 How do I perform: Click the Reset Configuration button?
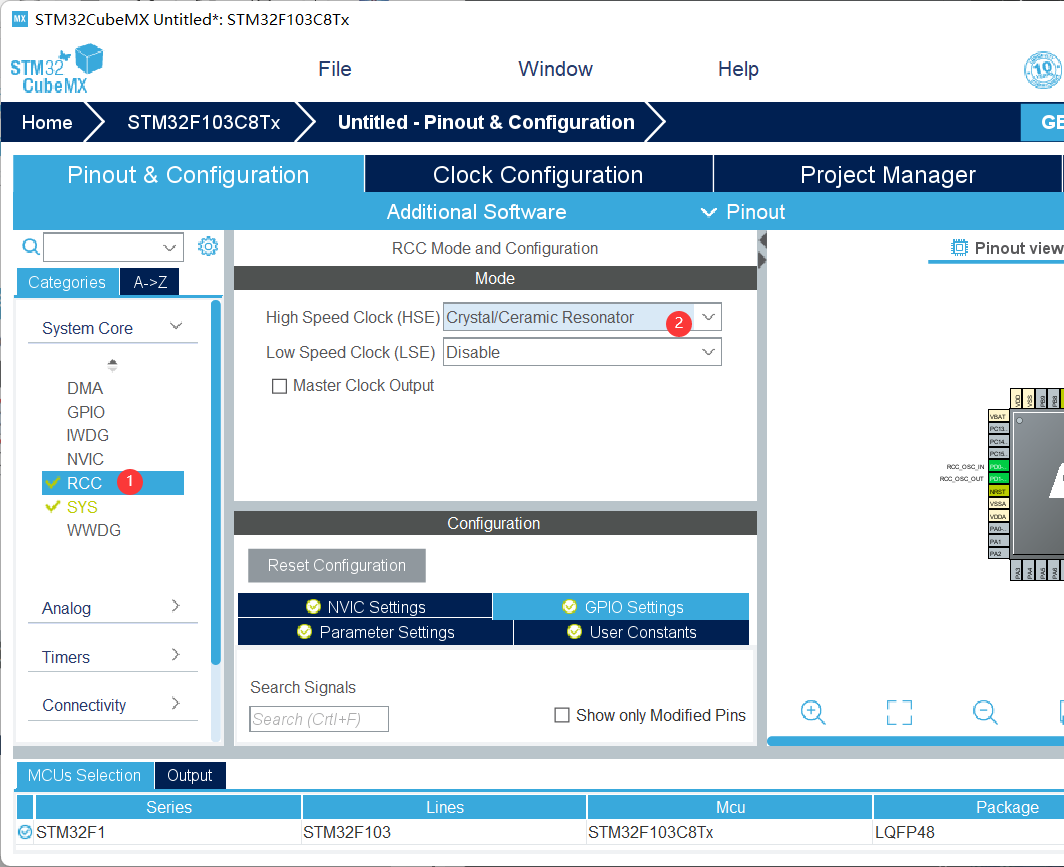[x=337, y=565]
